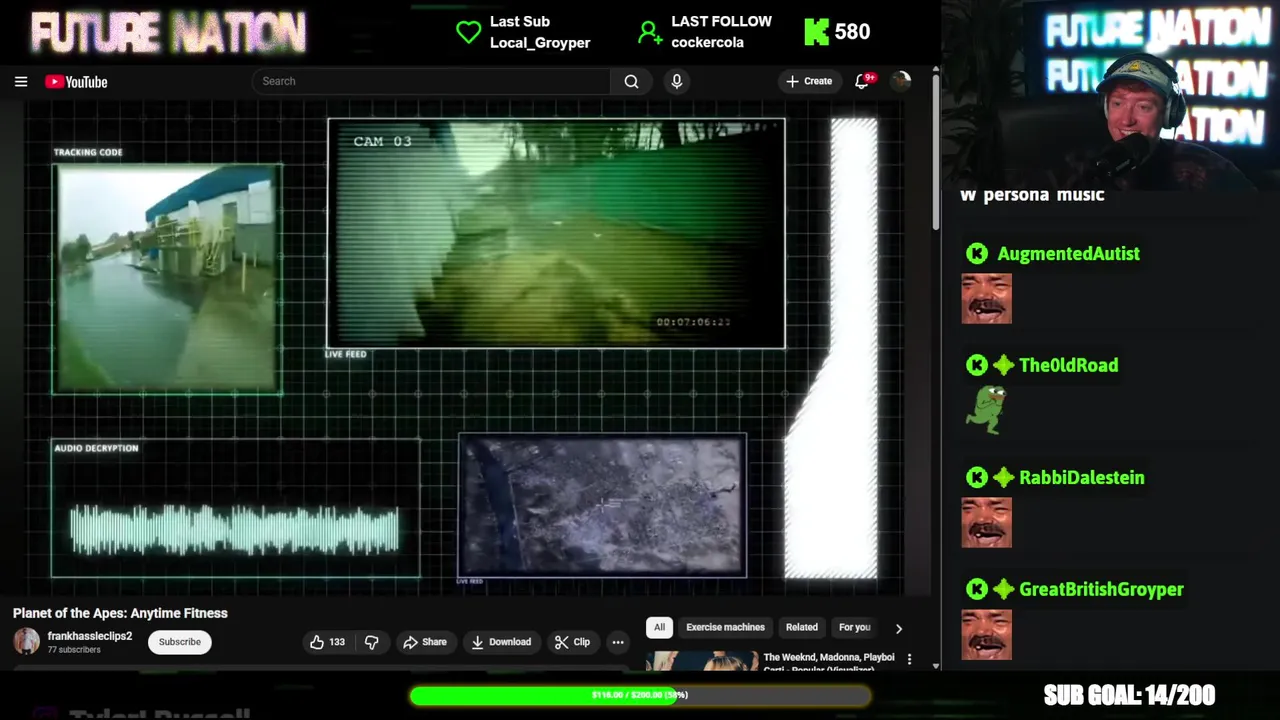Click the subscriber badge next to The0ldRoad
1280x720 pixels.
point(1004,366)
